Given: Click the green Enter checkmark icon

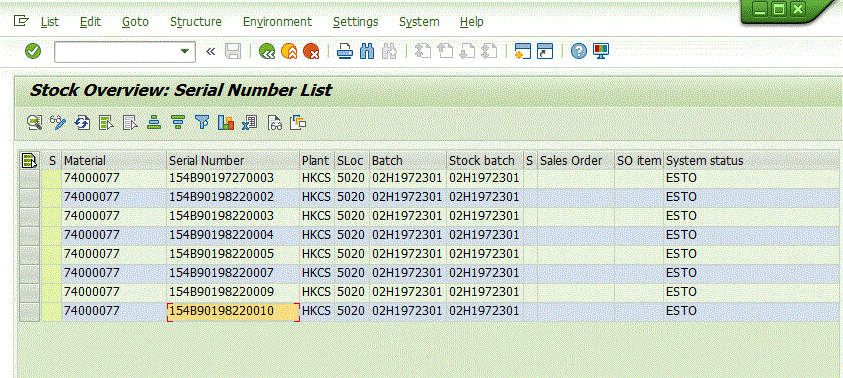Looking at the screenshot, I should (33, 51).
